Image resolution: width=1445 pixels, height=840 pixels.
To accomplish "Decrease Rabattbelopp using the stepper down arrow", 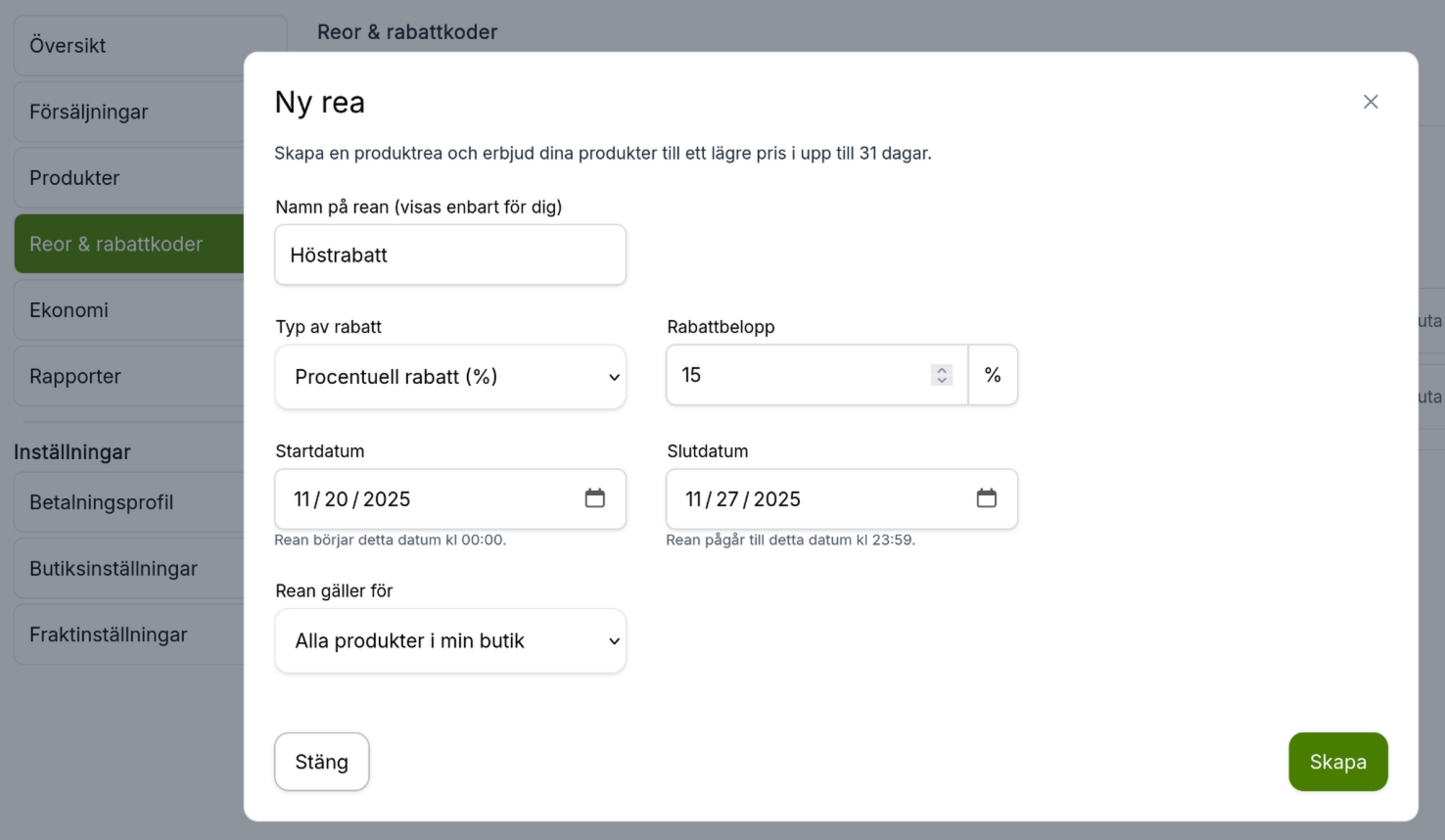I will coord(940,381).
